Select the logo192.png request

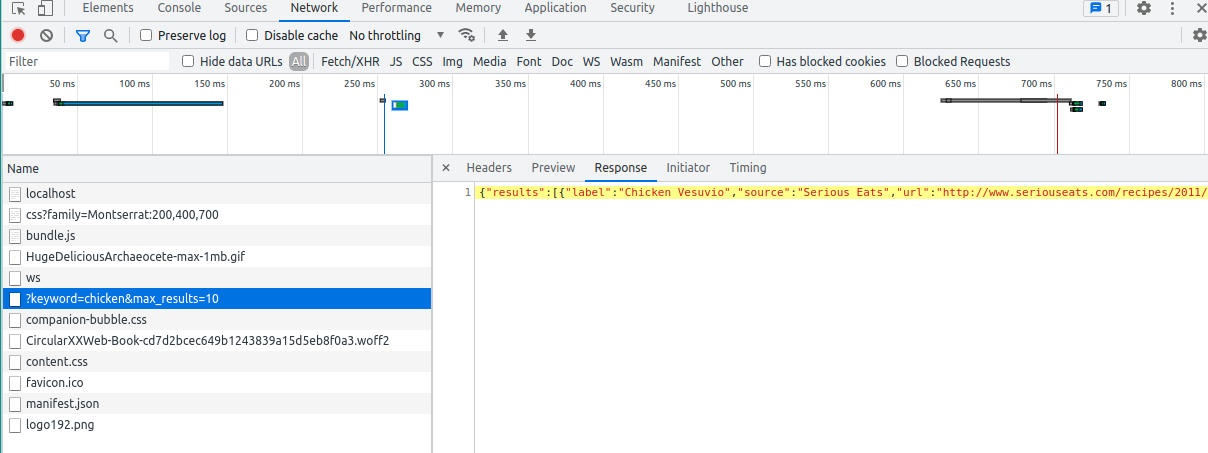(x=217, y=425)
